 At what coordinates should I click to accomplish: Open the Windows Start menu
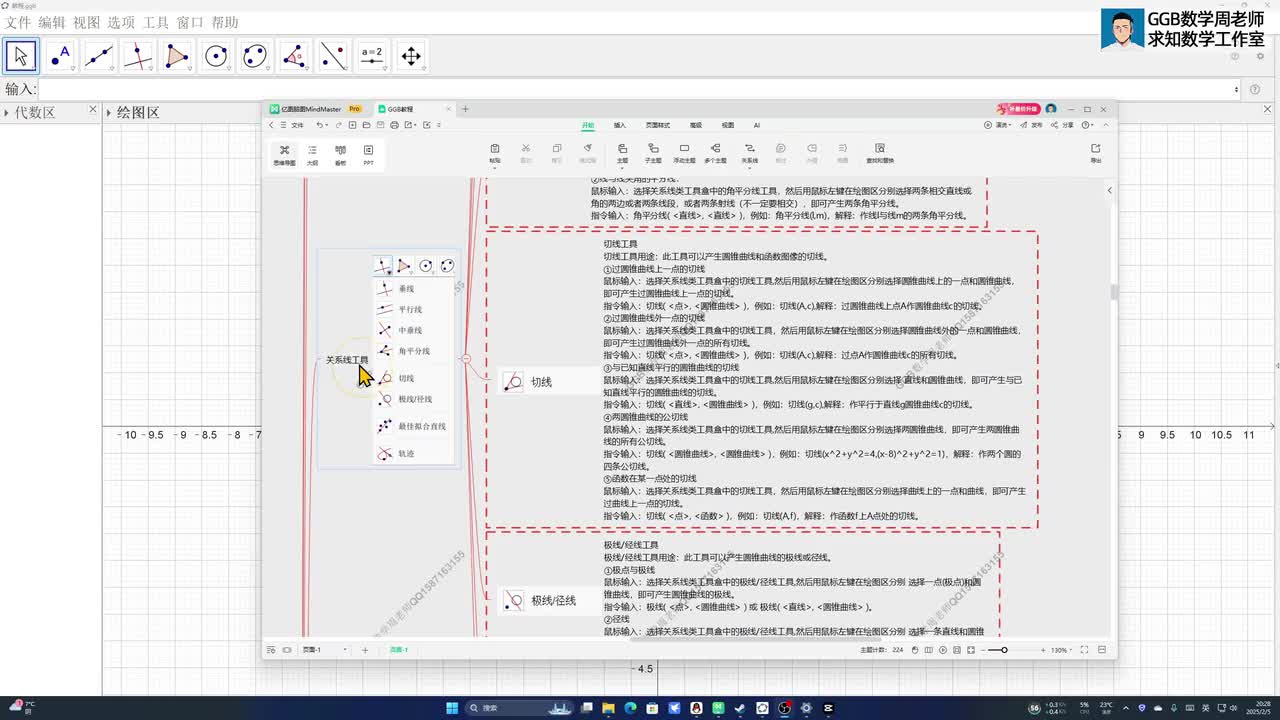[x=452, y=708]
